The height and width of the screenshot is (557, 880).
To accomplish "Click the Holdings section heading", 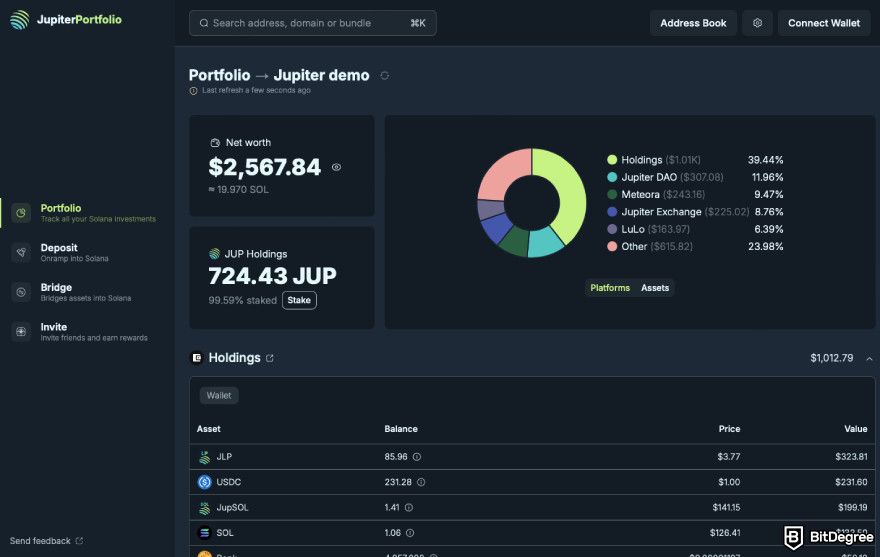I will pyautogui.click(x=235, y=358).
